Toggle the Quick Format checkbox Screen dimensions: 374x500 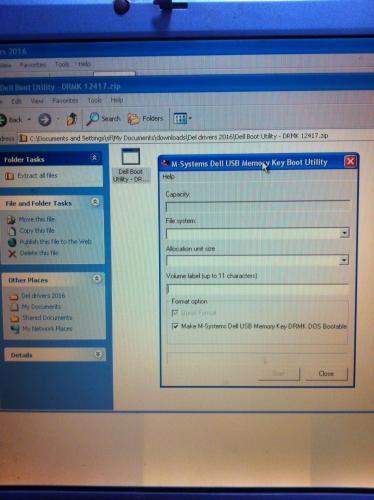click(x=174, y=313)
